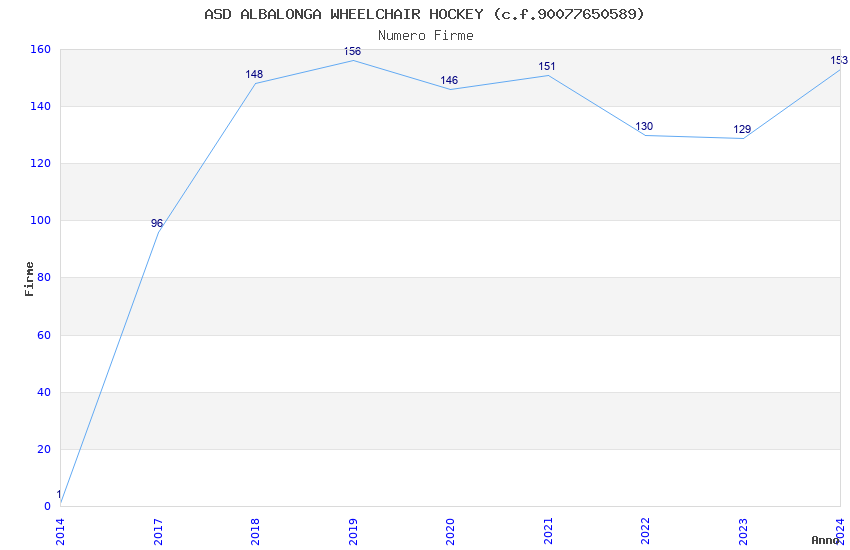Click the x-axis year 2022
The image size is (850, 550).
click(x=645, y=532)
